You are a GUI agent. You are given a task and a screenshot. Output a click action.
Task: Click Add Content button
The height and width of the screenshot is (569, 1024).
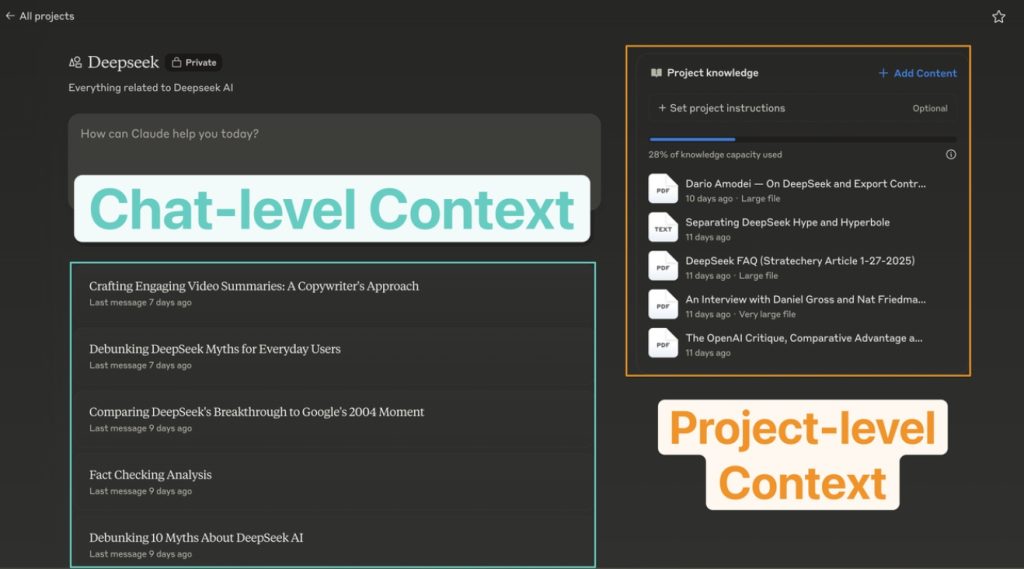point(917,73)
